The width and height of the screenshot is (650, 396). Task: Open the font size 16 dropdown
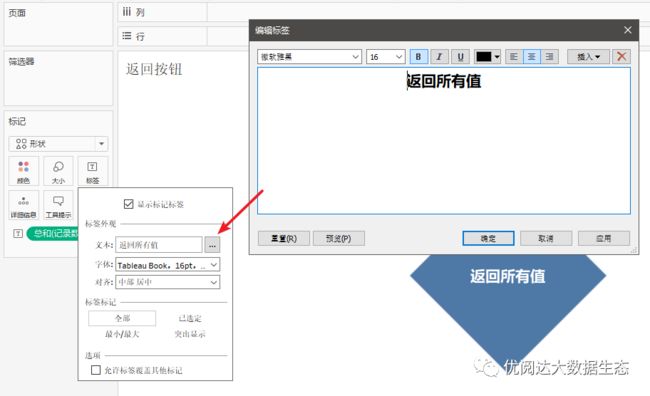386,56
